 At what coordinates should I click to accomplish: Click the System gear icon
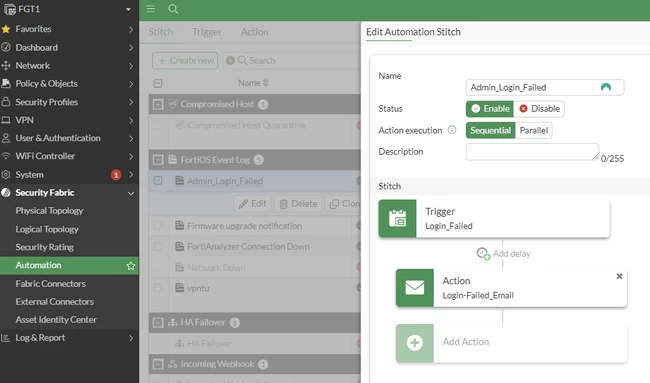pos(6,175)
